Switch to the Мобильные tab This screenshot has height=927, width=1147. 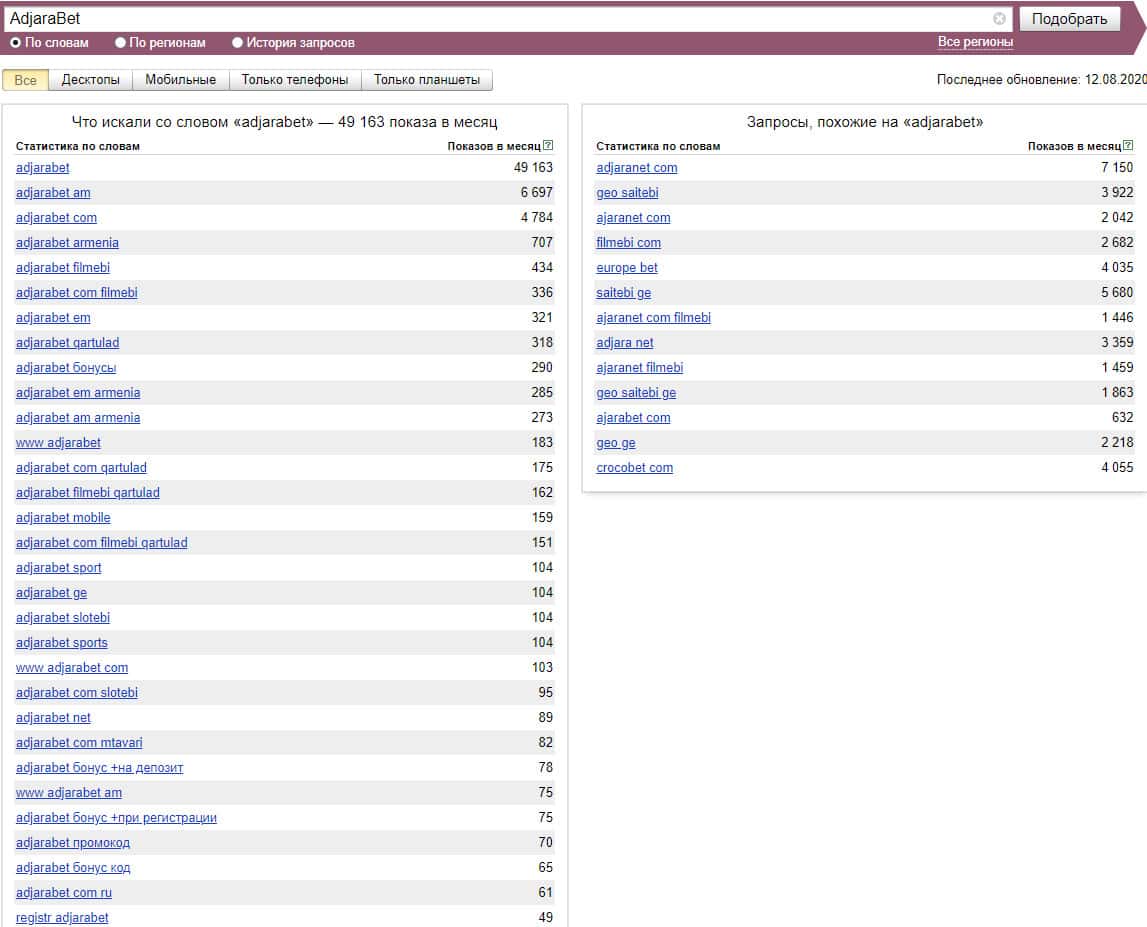pyautogui.click(x=180, y=80)
